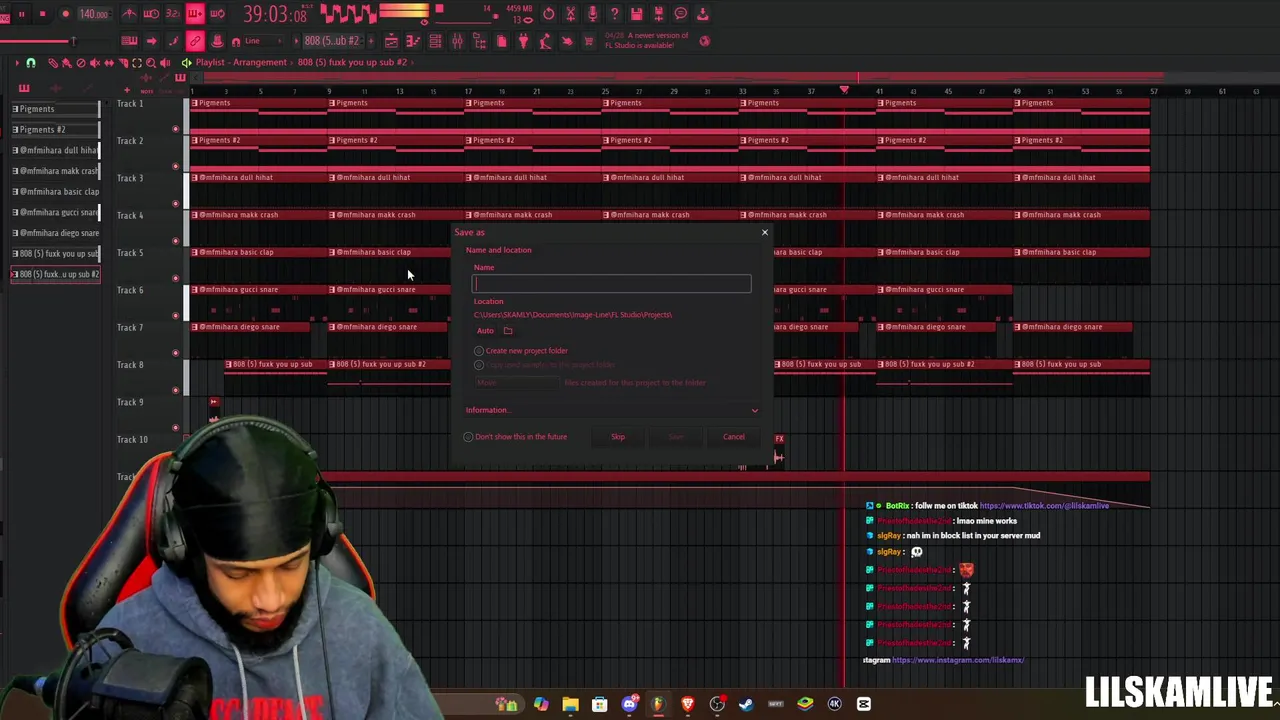Select the Pigments pattern in picker list

(56, 108)
